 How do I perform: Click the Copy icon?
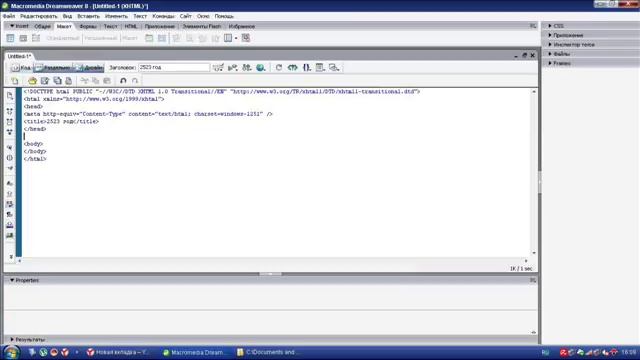coord(96,81)
